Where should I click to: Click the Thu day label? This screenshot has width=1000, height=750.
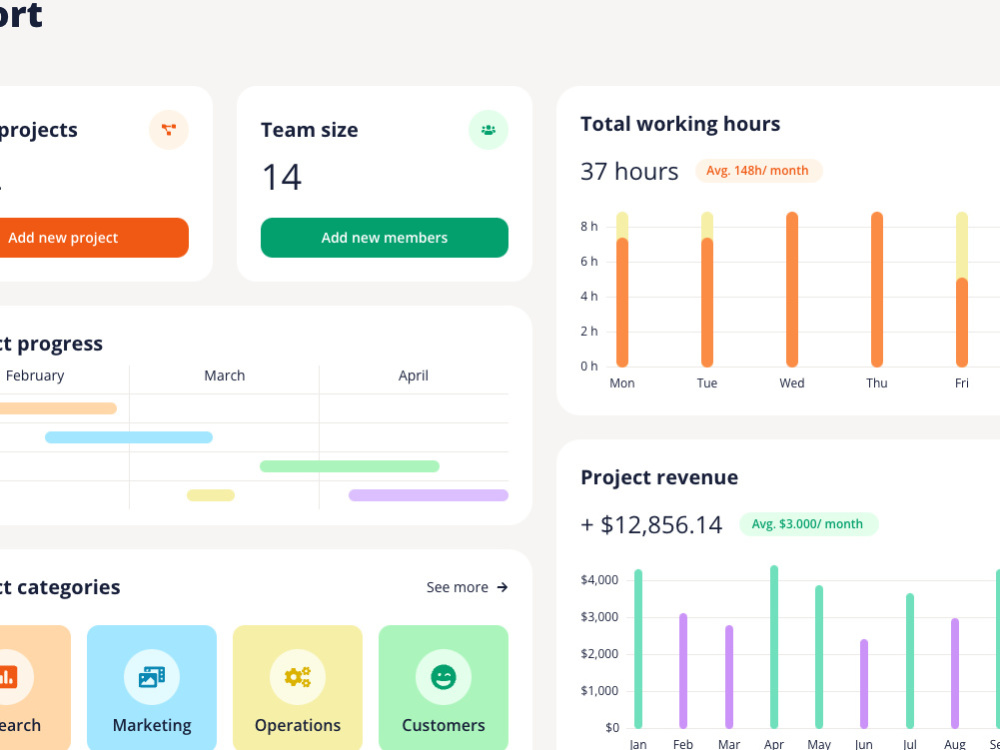point(877,383)
